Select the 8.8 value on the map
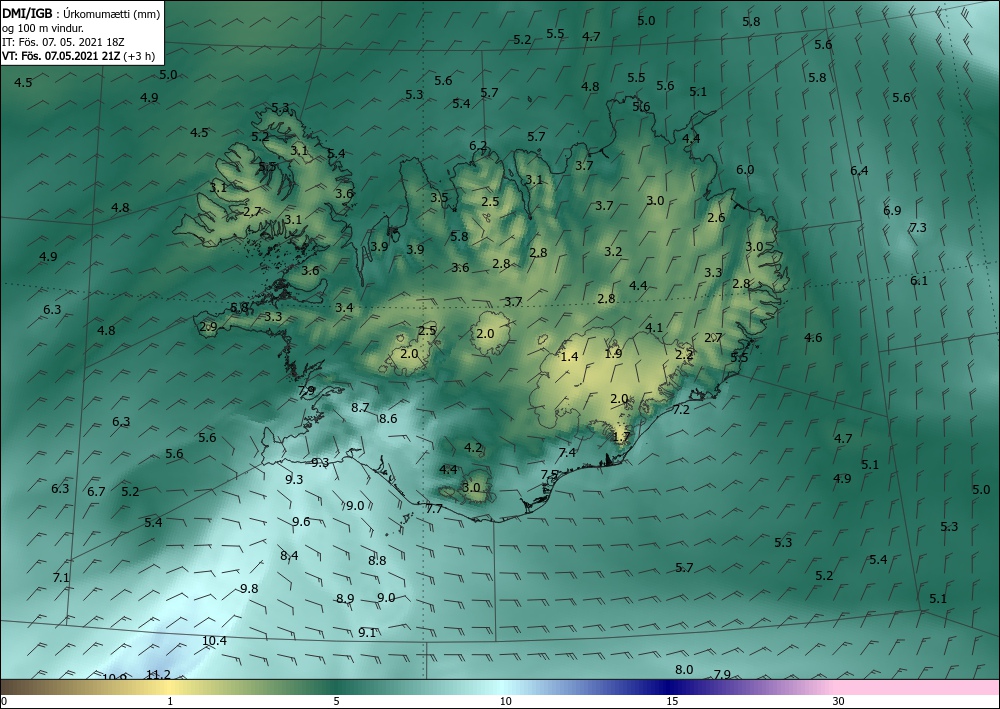1000x709 pixels. [x=377, y=560]
